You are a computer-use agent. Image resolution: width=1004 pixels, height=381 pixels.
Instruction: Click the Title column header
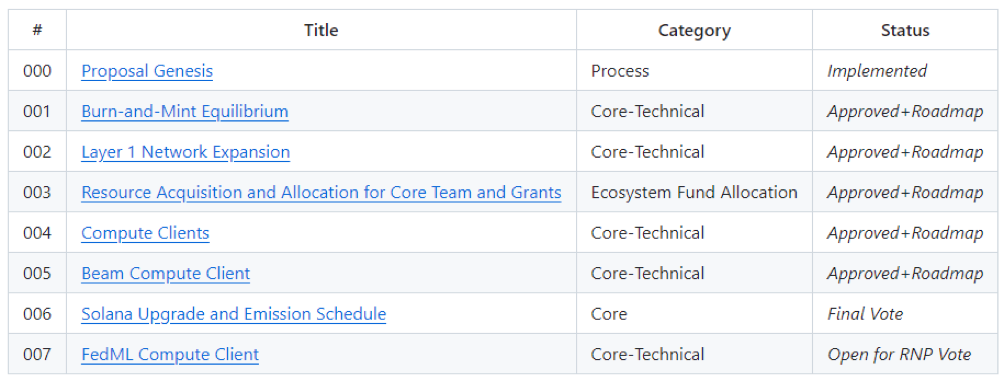pos(321,30)
